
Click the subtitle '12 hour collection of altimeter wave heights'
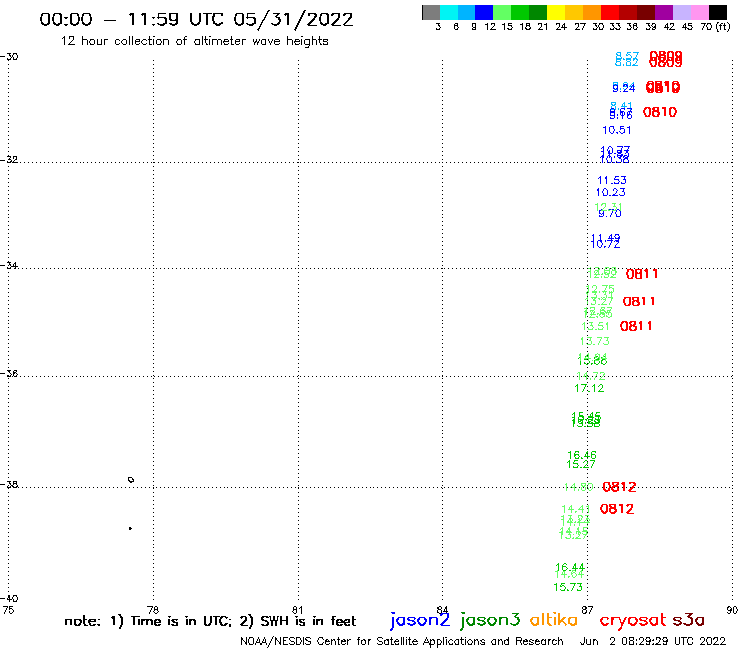pos(194,41)
